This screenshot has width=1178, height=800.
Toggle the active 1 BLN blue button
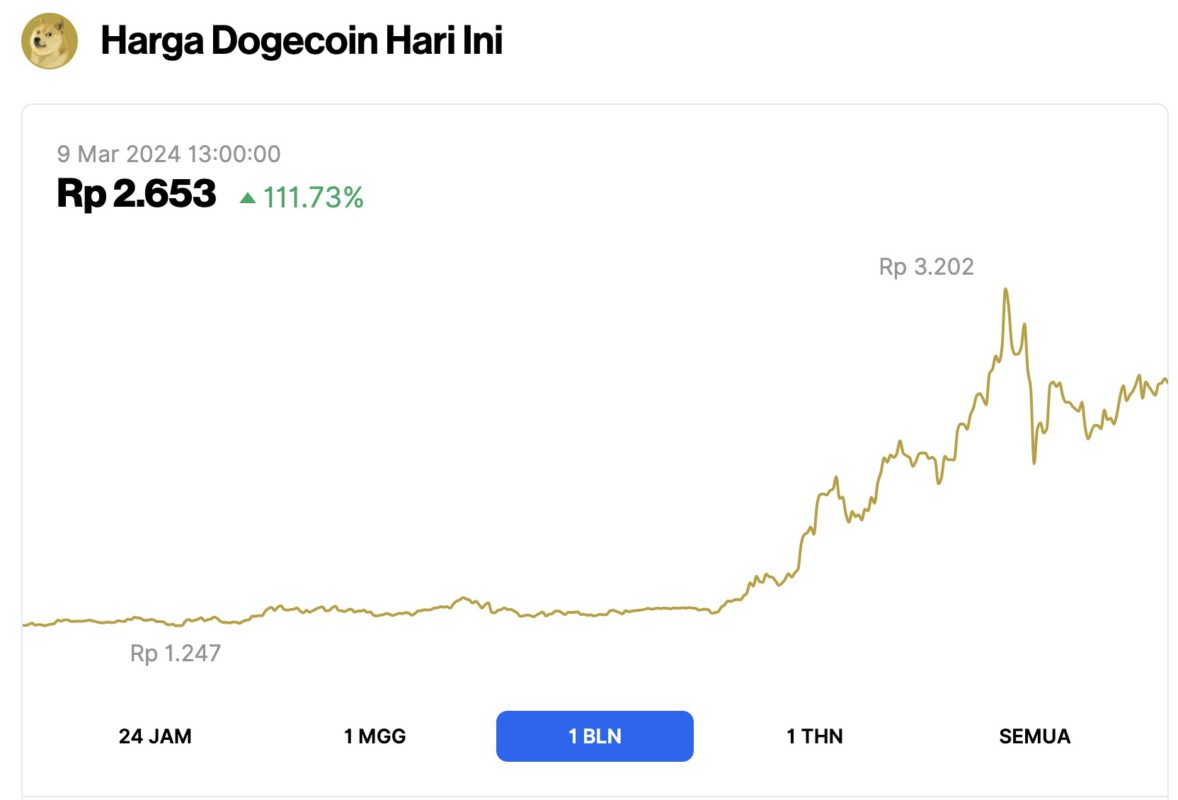coord(594,736)
